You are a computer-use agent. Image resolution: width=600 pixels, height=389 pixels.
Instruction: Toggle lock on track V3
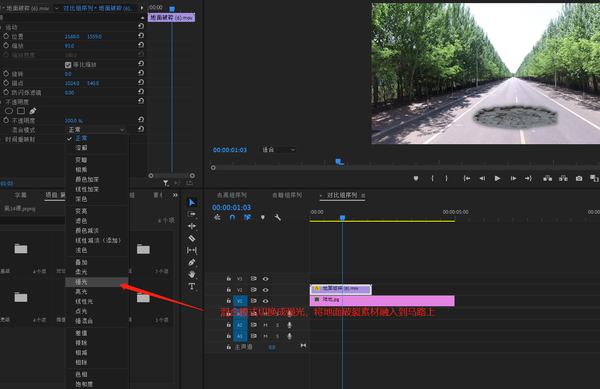tap(228, 278)
